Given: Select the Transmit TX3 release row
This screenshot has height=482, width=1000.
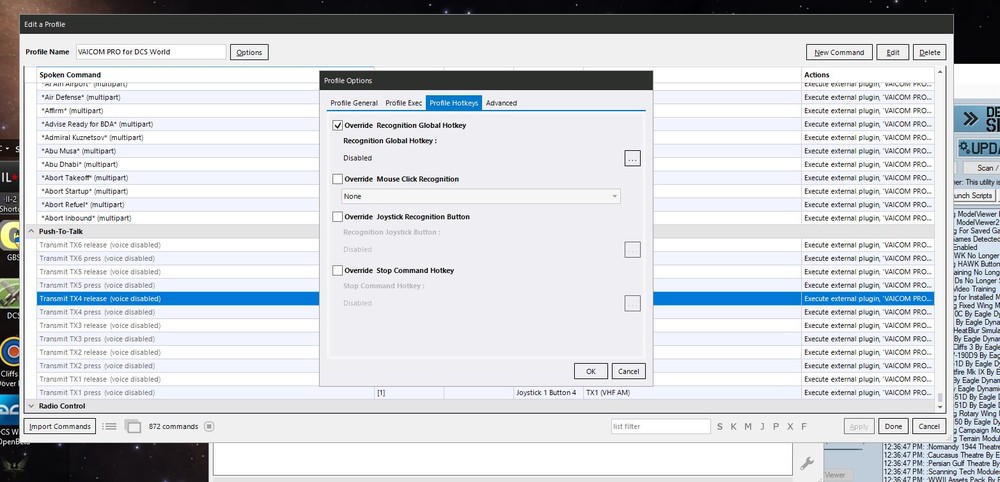Looking at the screenshot, I should pyautogui.click(x=485, y=325).
